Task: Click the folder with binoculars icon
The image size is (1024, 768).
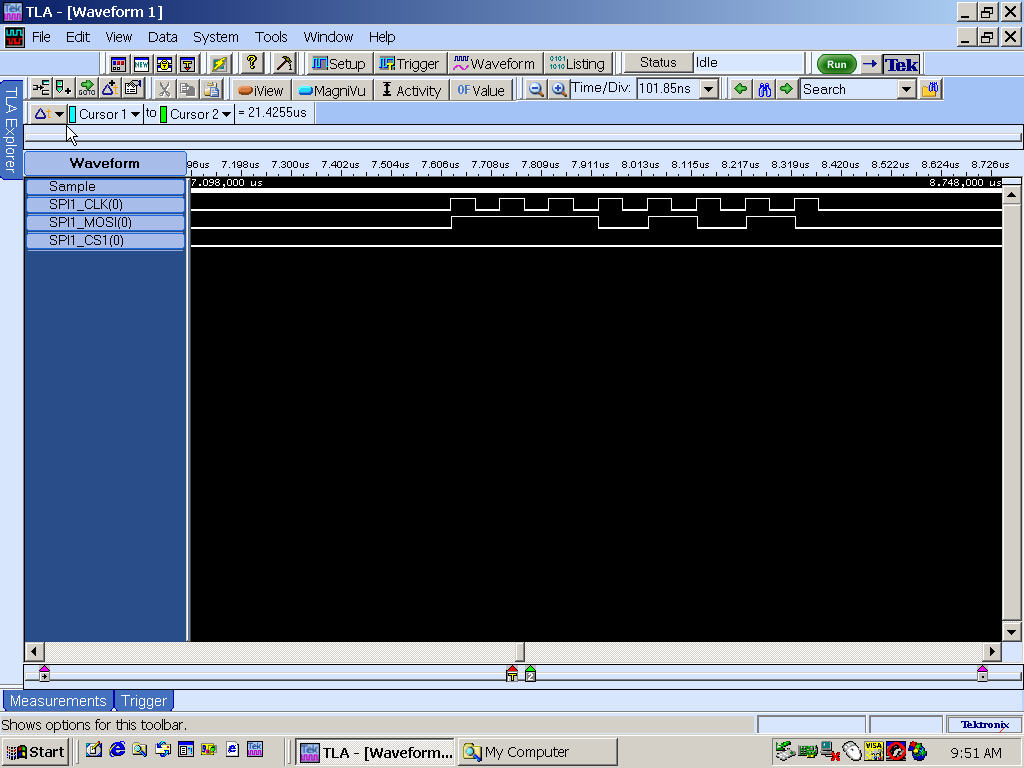Action: point(930,89)
